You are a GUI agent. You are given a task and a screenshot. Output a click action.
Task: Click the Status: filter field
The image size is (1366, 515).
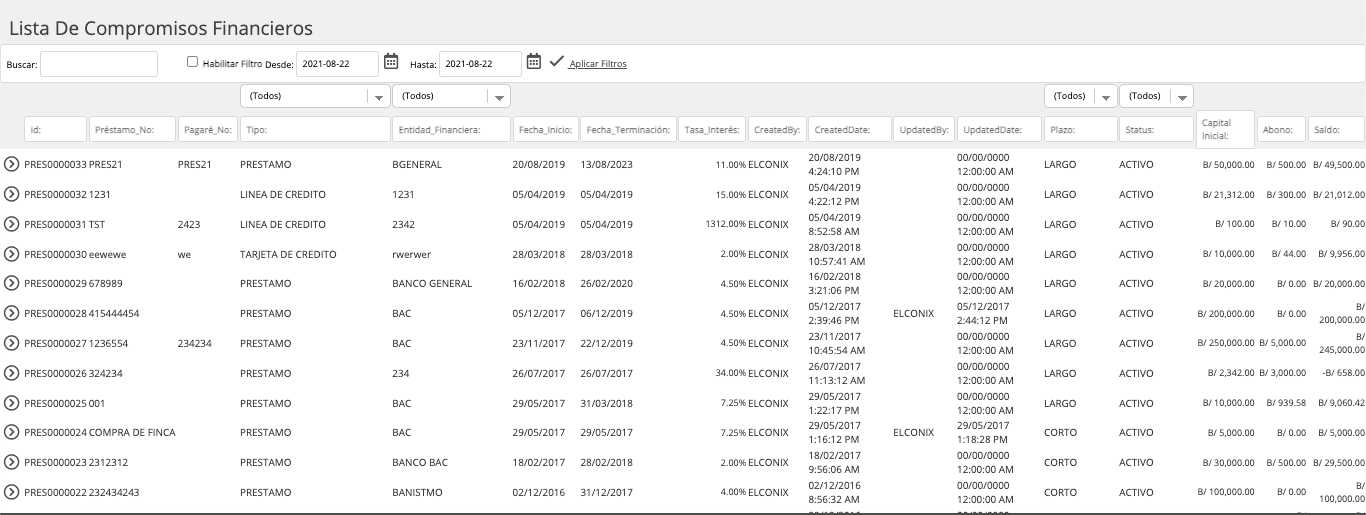[x=1157, y=129]
